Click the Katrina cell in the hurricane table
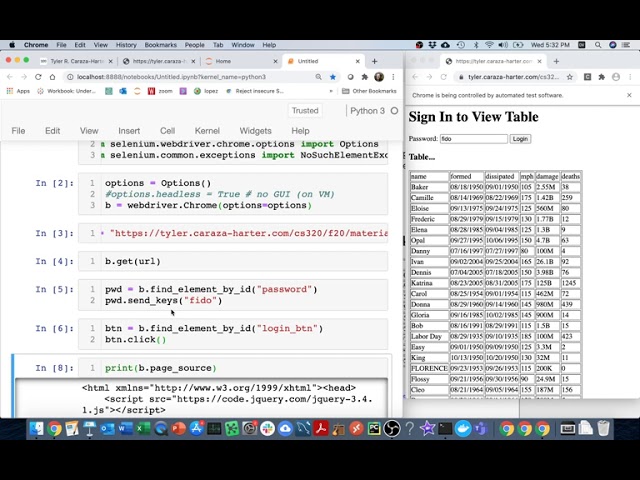Viewport: 640px width, 480px height. [429, 283]
